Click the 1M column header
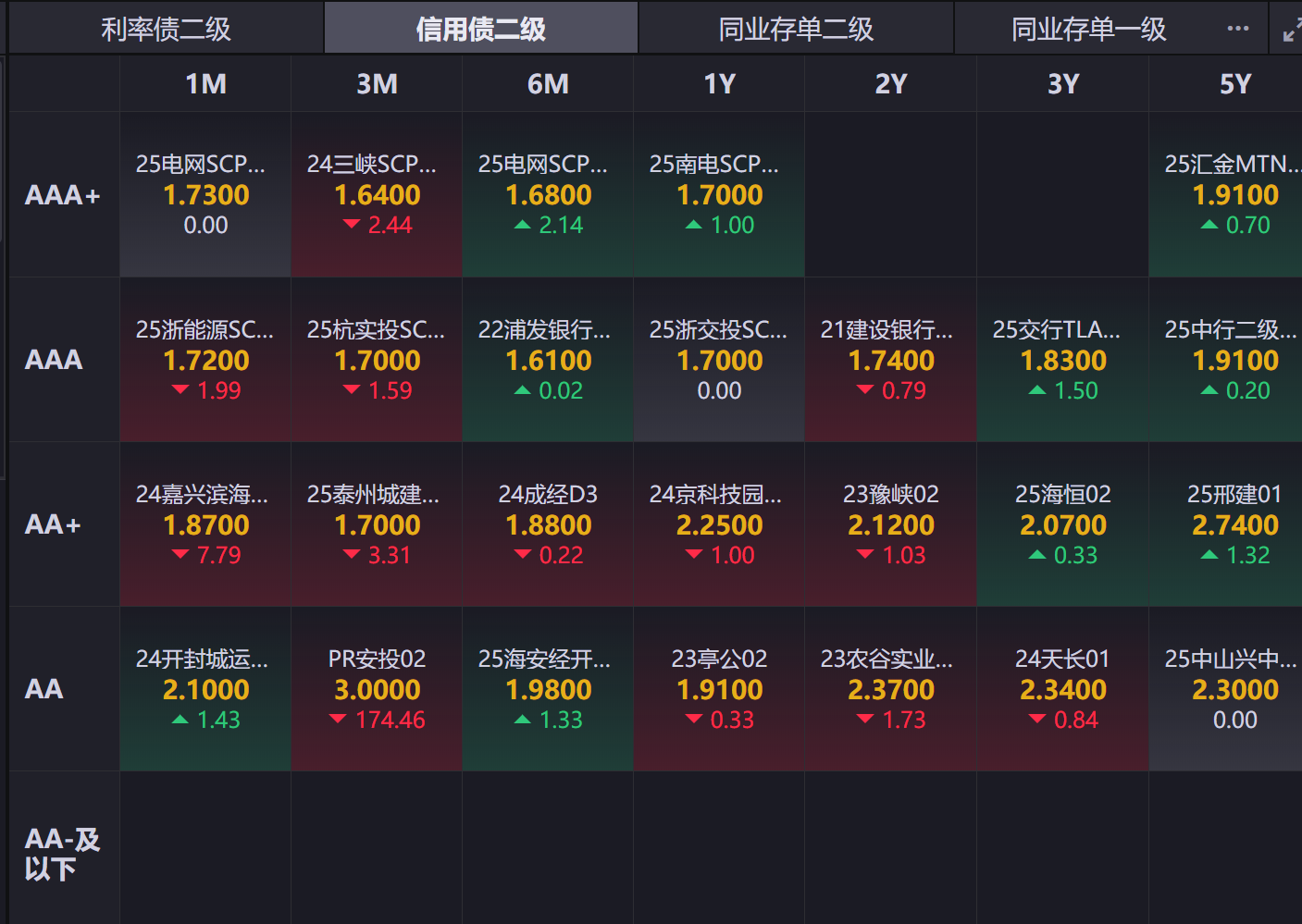The image size is (1302, 924). click(x=205, y=84)
